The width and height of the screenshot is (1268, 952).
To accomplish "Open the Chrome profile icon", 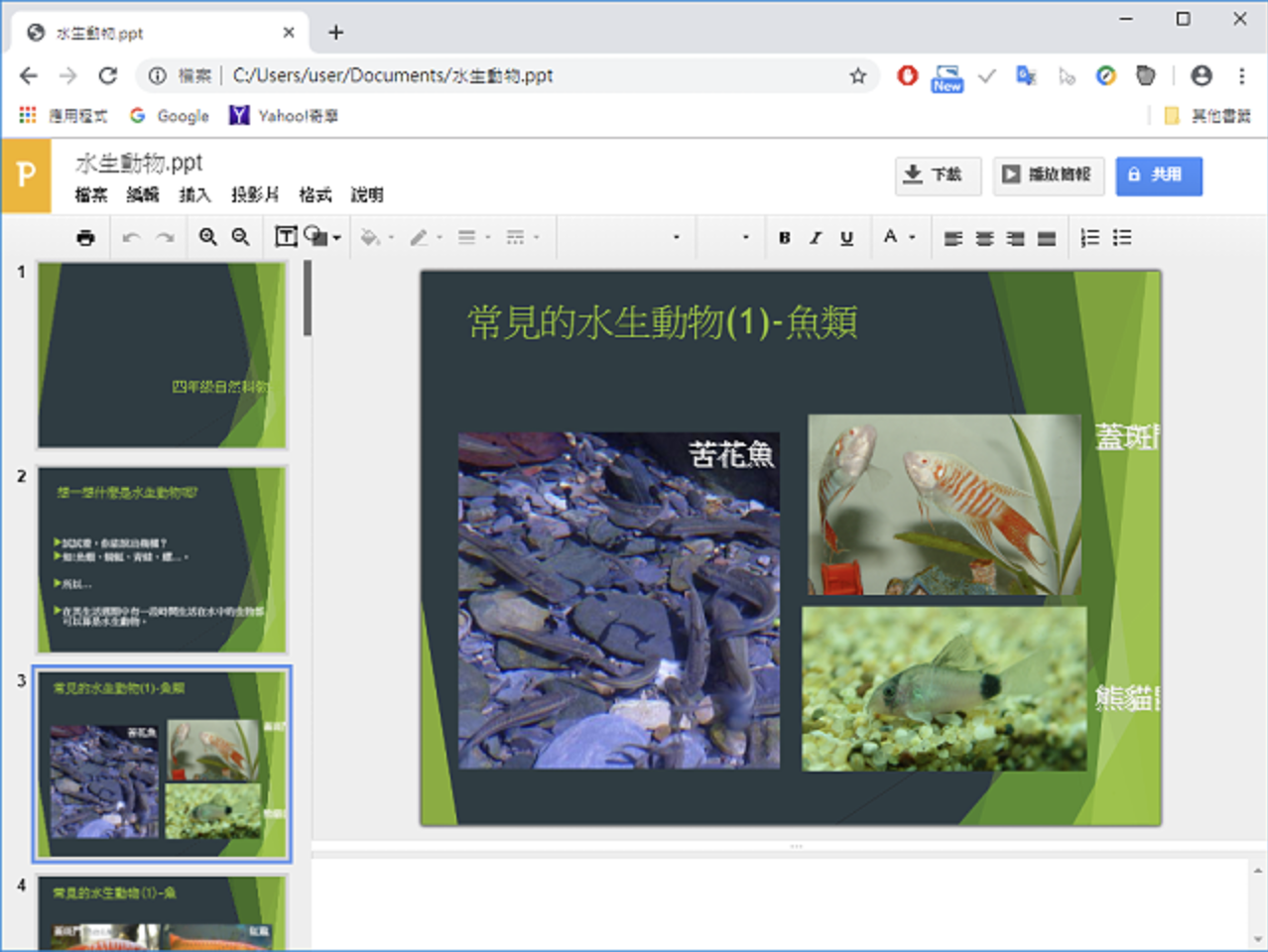I will (1202, 75).
